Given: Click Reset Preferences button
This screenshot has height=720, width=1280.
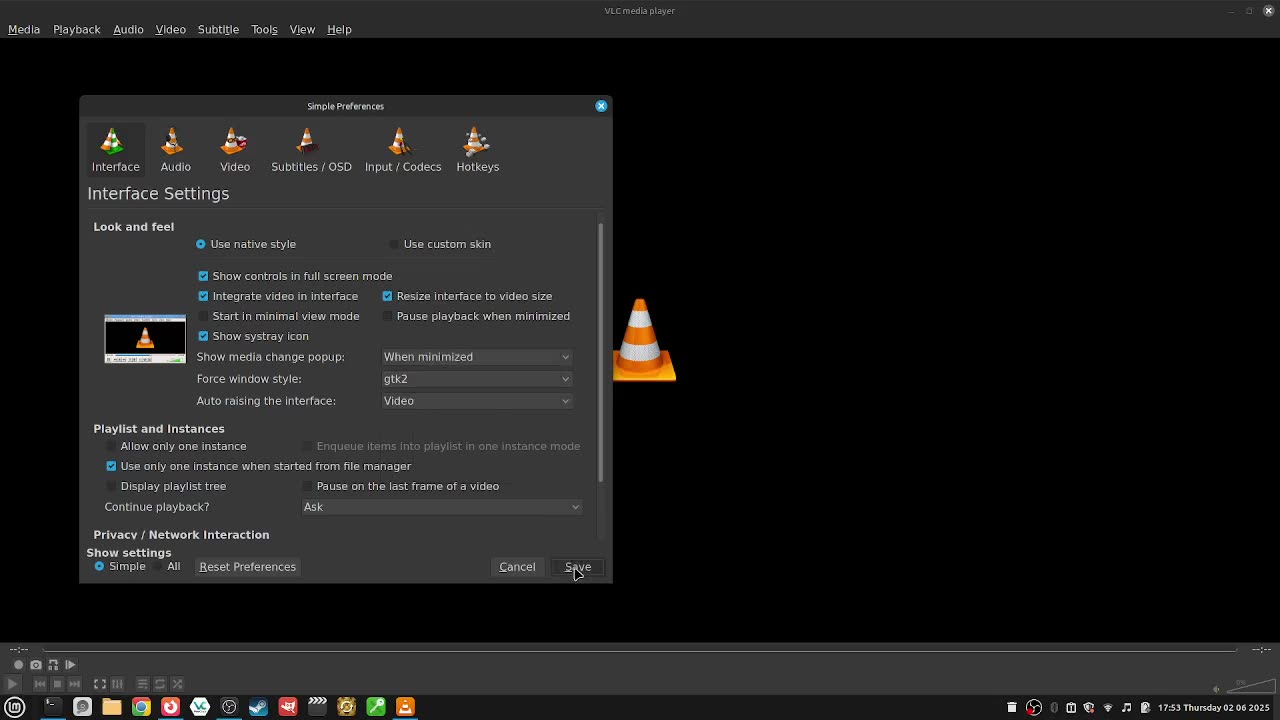Looking at the screenshot, I should point(248,567).
